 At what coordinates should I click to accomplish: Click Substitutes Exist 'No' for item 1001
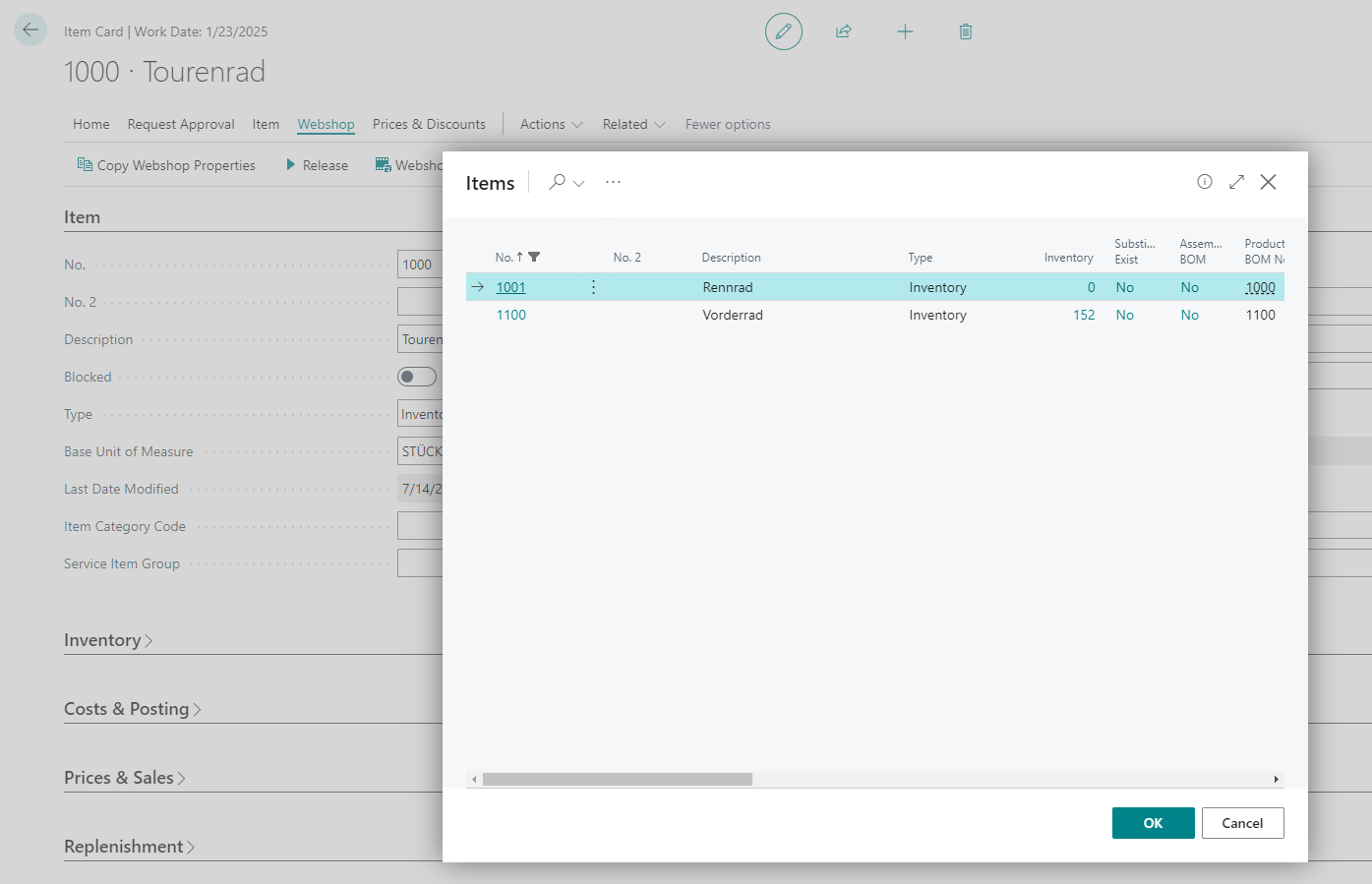coord(1124,287)
